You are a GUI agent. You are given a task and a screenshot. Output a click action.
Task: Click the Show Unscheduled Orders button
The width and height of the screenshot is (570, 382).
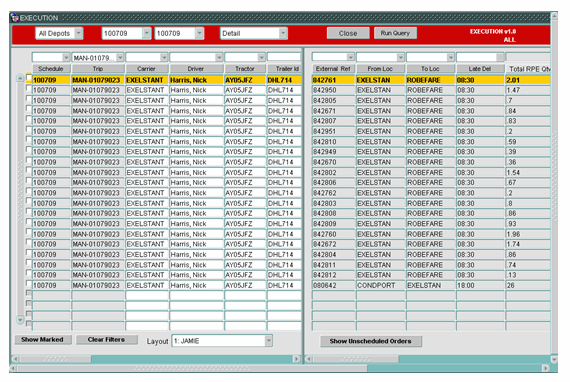[x=370, y=341]
